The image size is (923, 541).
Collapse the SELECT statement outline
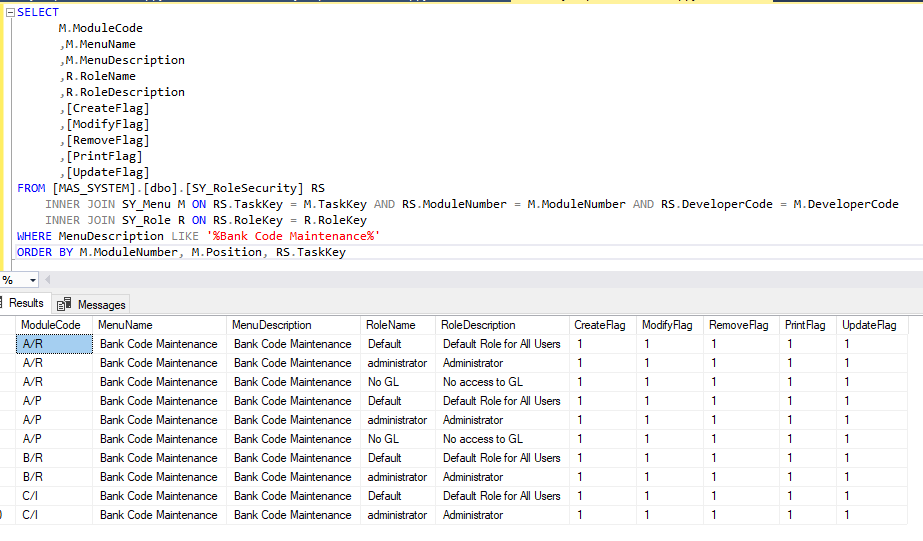(x=10, y=12)
